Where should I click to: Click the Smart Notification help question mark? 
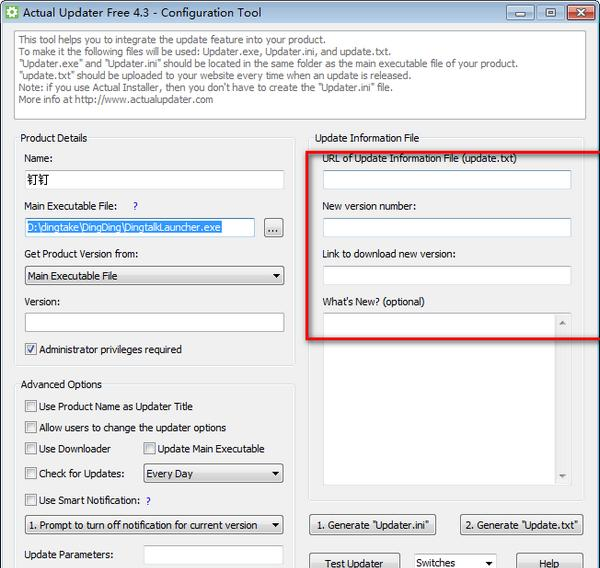tap(149, 500)
